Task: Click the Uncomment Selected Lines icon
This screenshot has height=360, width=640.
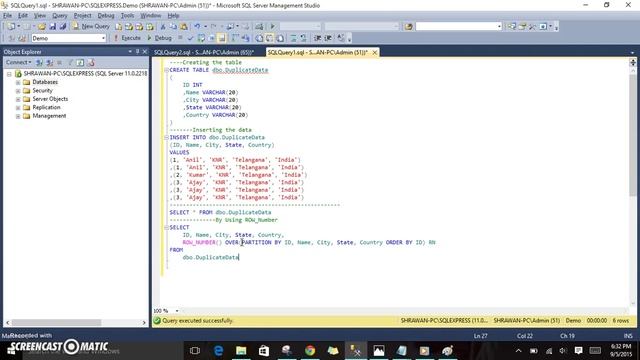Action: 303,38
